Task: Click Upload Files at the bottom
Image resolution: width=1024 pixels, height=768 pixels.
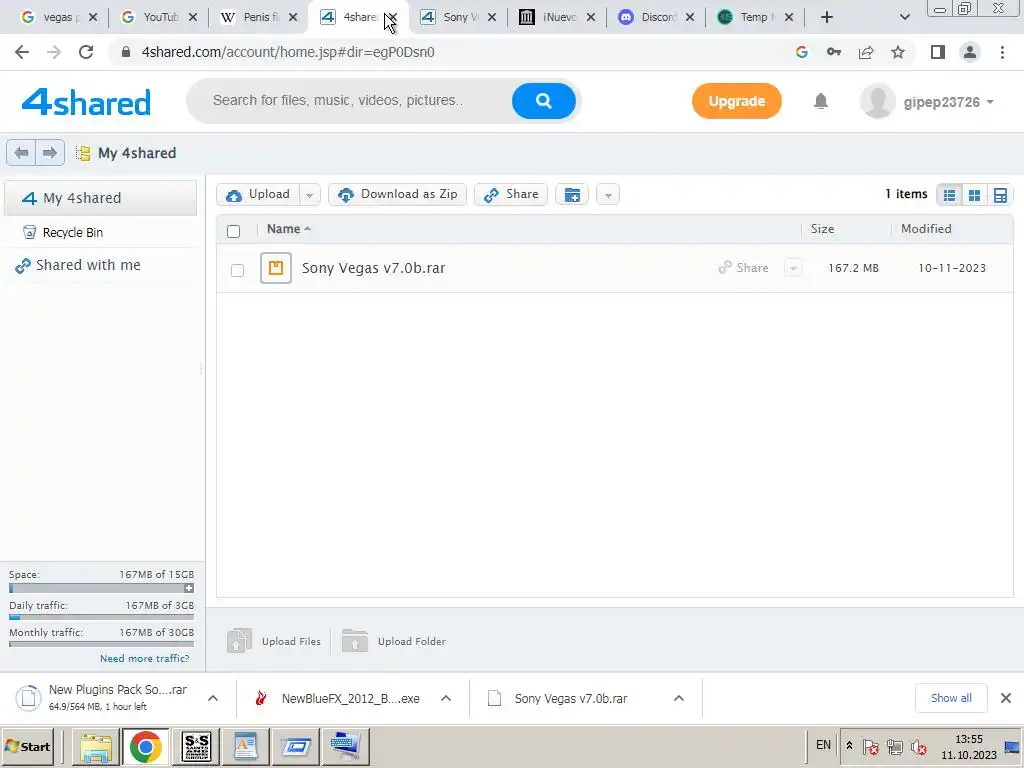Action: pyautogui.click(x=274, y=641)
